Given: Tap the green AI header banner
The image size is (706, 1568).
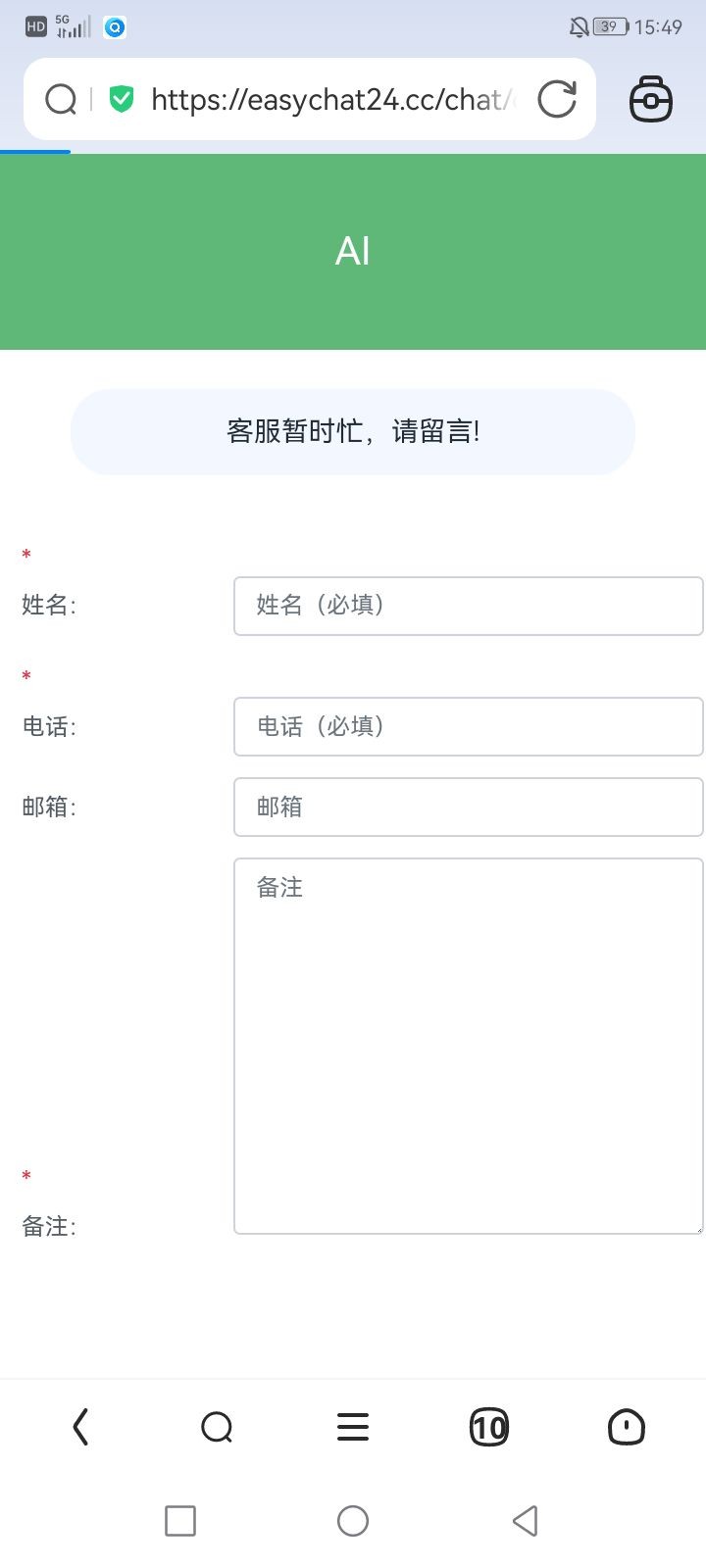Looking at the screenshot, I should pos(353,252).
